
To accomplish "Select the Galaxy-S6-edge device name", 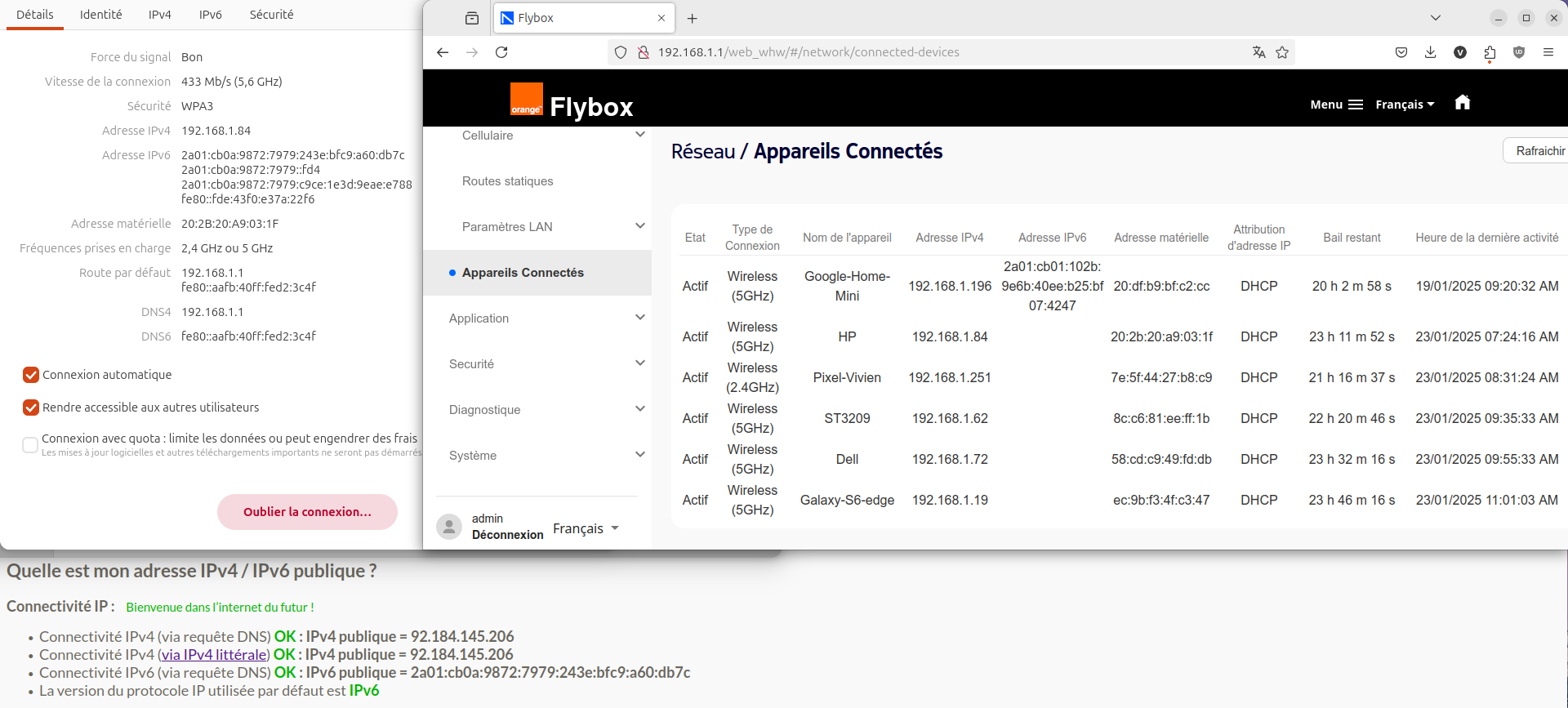I will point(847,500).
